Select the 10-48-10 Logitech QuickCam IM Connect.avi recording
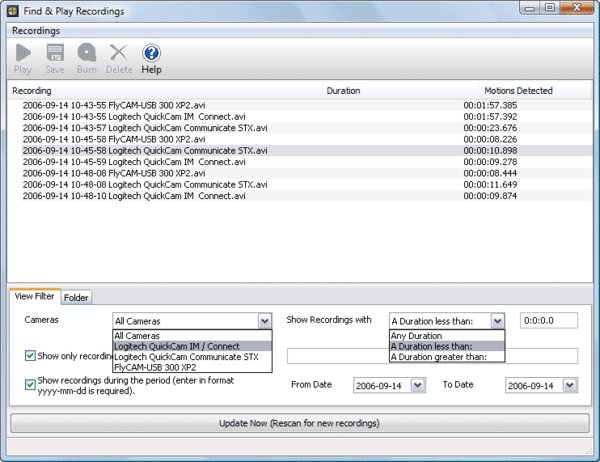This screenshot has height=462, width=600. (x=300, y=196)
